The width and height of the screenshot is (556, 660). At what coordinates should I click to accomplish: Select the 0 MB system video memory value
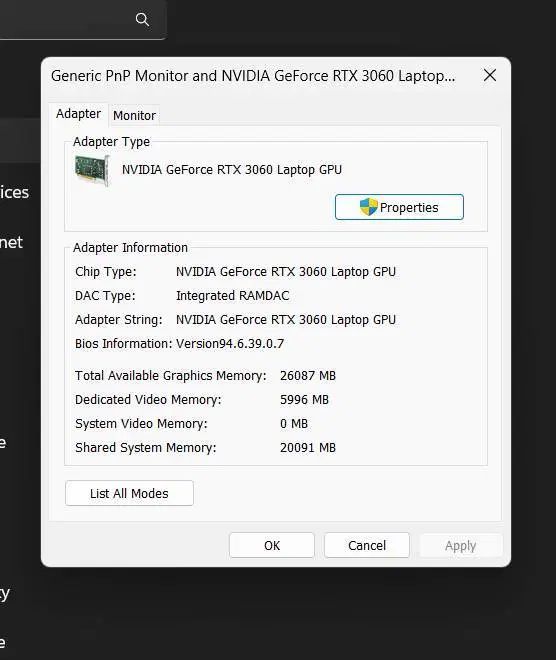294,423
